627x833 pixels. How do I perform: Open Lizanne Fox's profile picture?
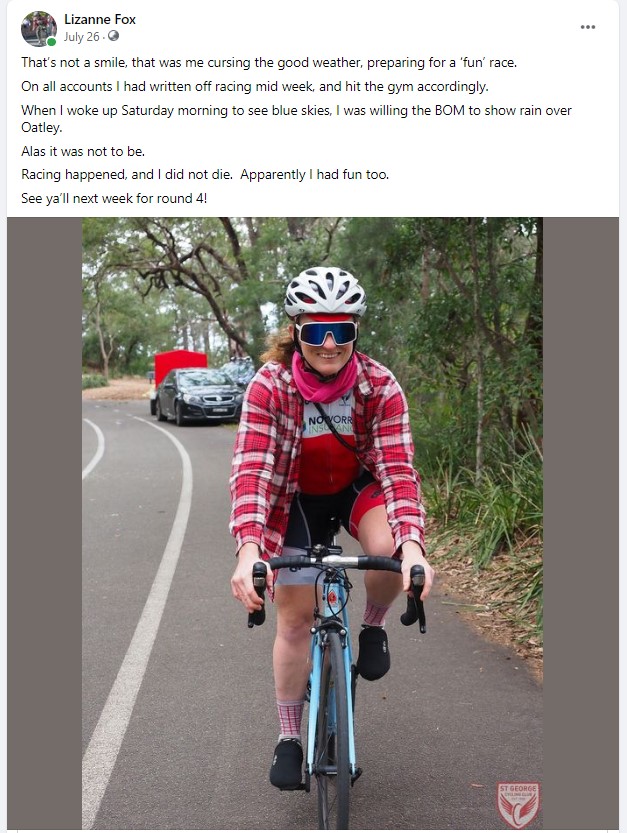coord(38,28)
